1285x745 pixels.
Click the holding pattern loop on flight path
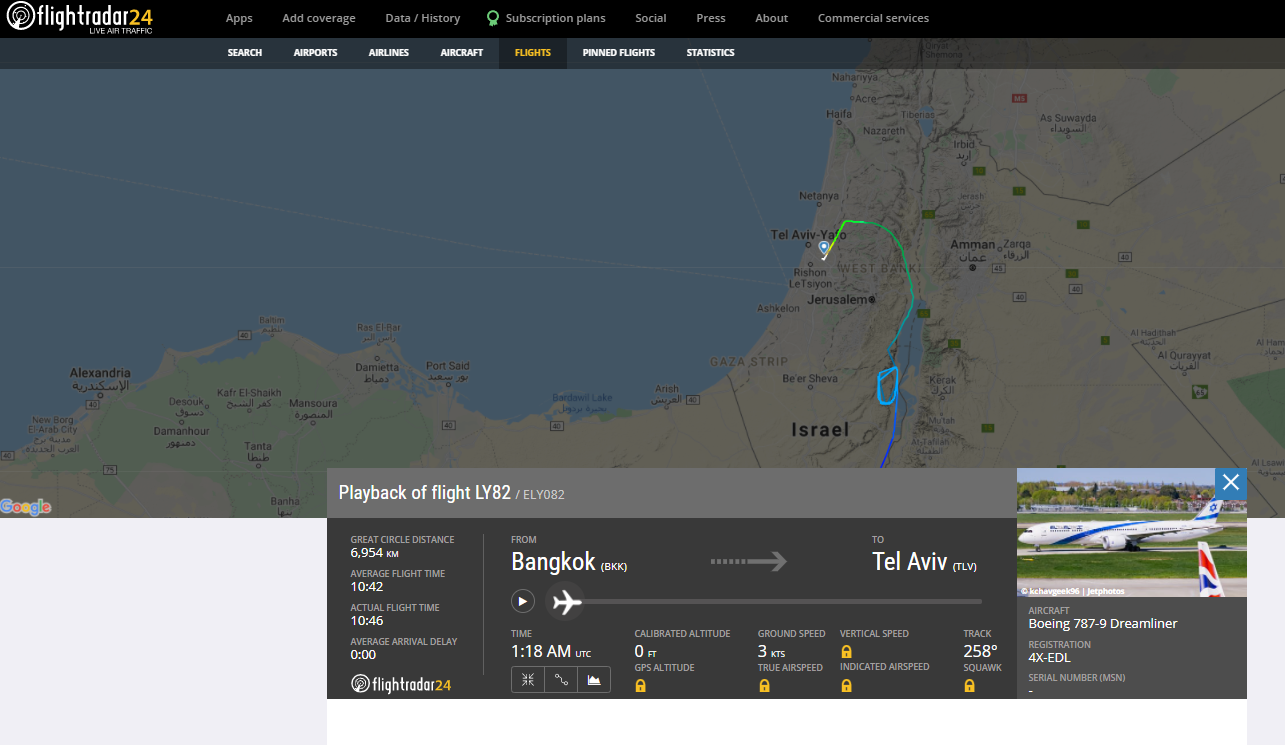888,385
